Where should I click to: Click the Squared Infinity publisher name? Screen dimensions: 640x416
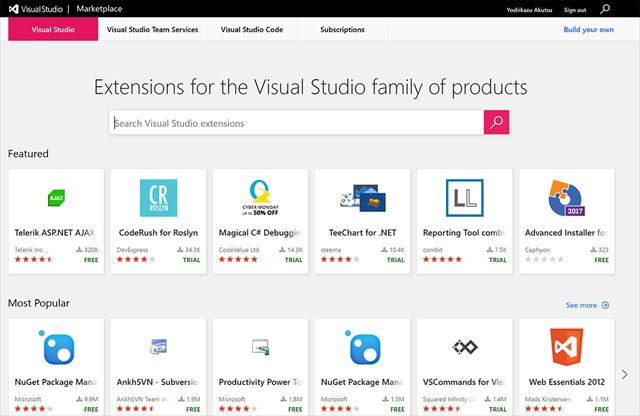pyautogui.click(x=447, y=399)
